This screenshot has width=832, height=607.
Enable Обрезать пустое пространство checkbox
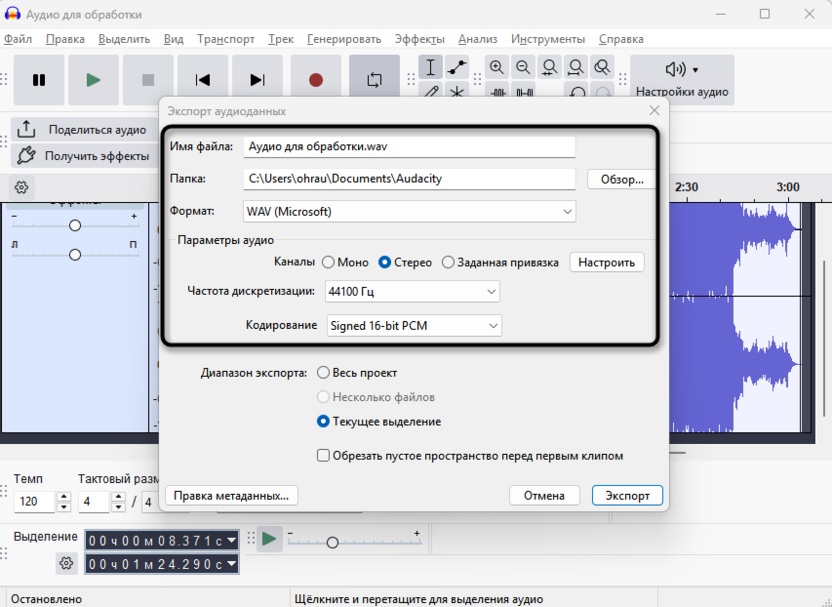[x=323, y=455]
